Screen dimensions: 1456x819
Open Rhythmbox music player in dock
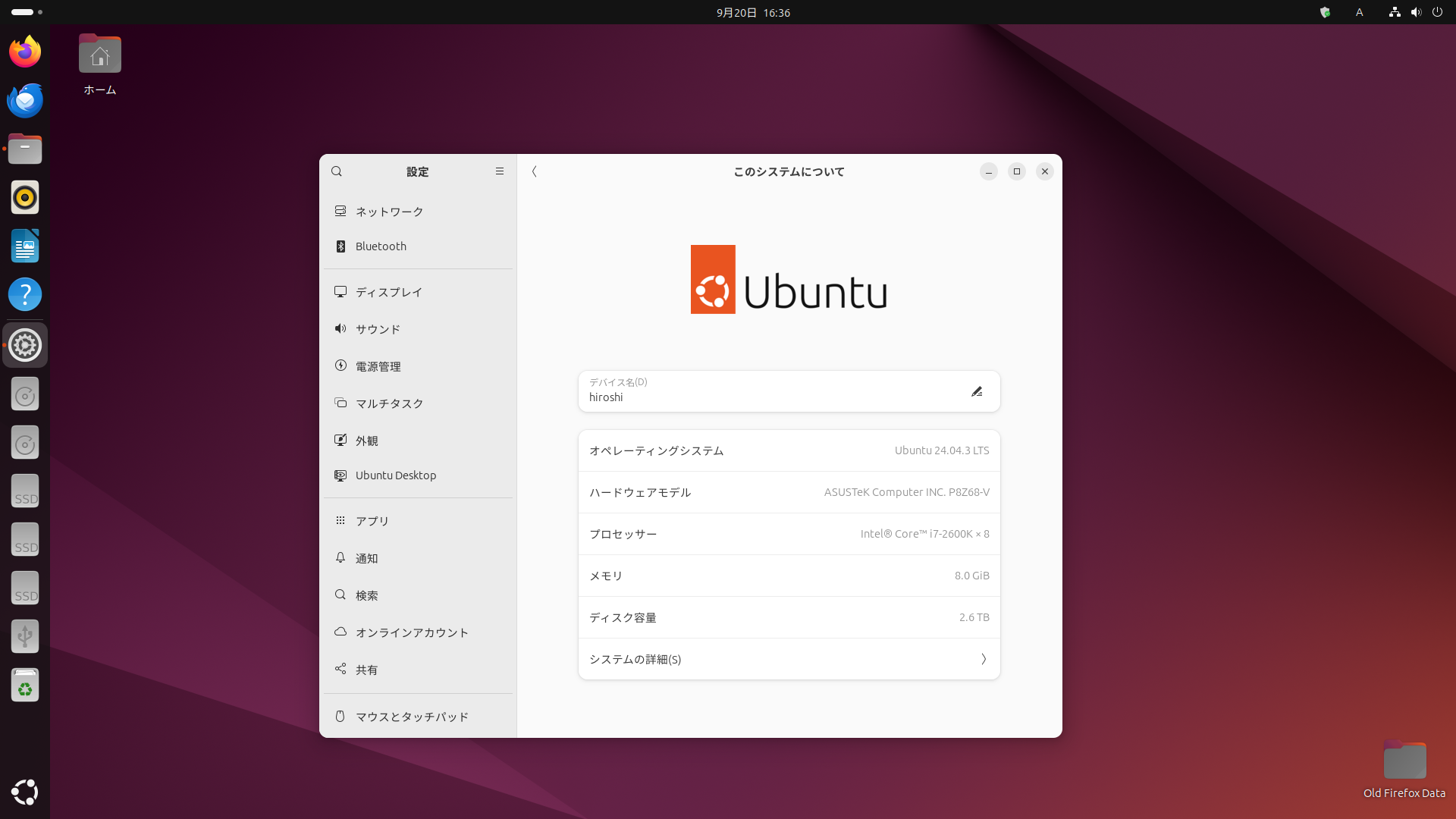click(25, 197)
